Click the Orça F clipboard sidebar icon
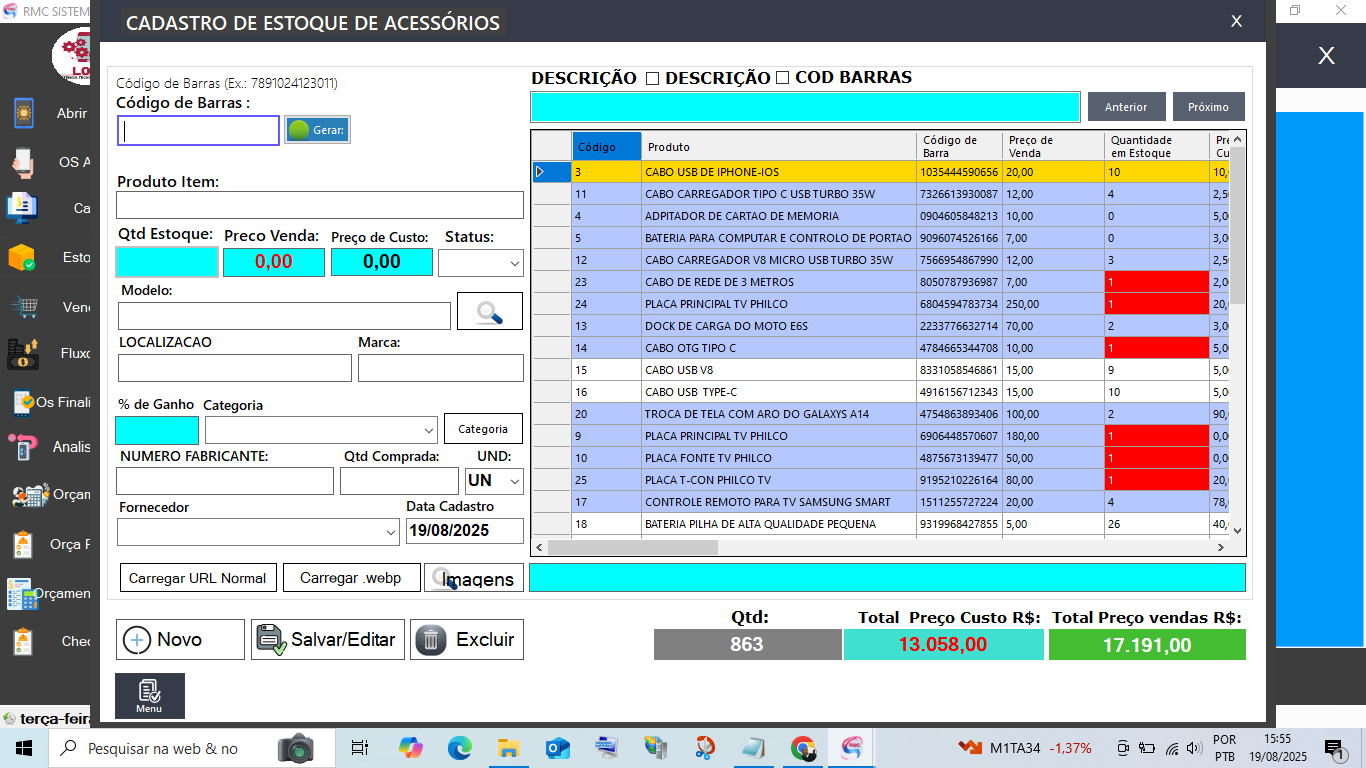 [x=23, y=544]
